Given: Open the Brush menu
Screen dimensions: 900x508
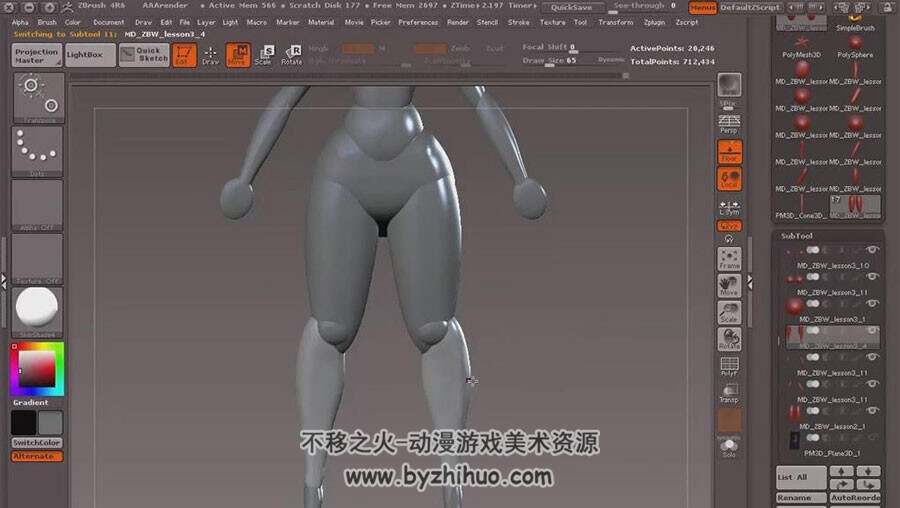Looking at the screenshot, I should (47, 22).
